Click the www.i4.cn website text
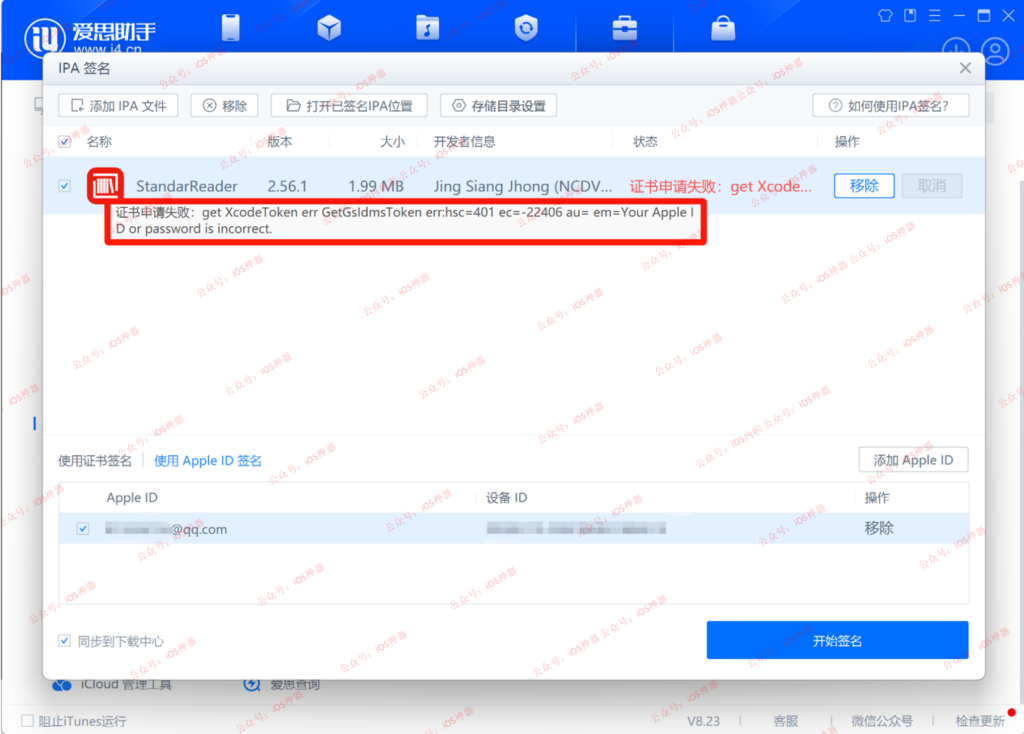This screenshot has width=1024, height=734. [x=107, y=48]
